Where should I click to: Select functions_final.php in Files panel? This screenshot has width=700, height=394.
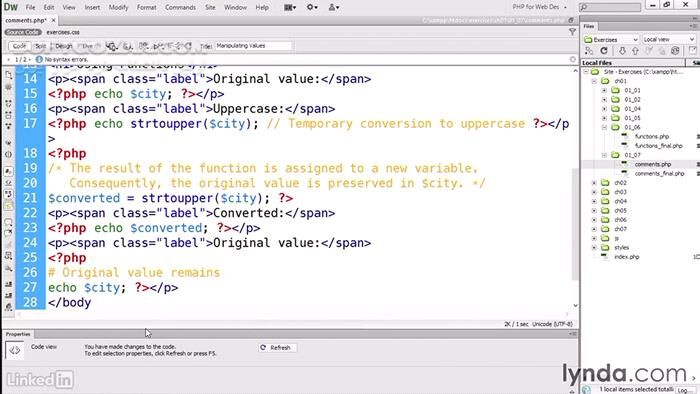pyautogui.click(x=658, y=146)
